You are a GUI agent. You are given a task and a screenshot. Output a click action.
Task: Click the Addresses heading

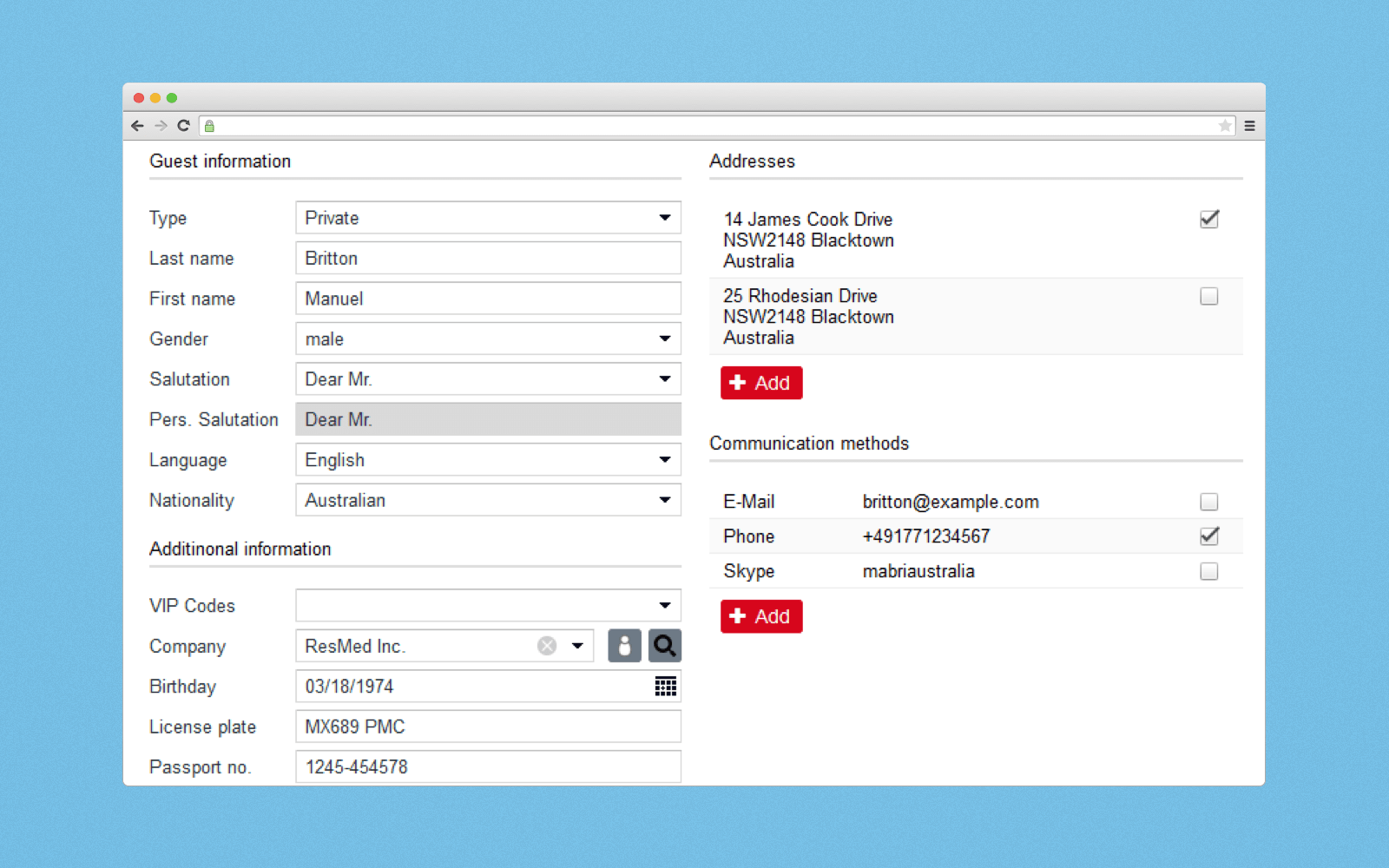coord(752,161)
